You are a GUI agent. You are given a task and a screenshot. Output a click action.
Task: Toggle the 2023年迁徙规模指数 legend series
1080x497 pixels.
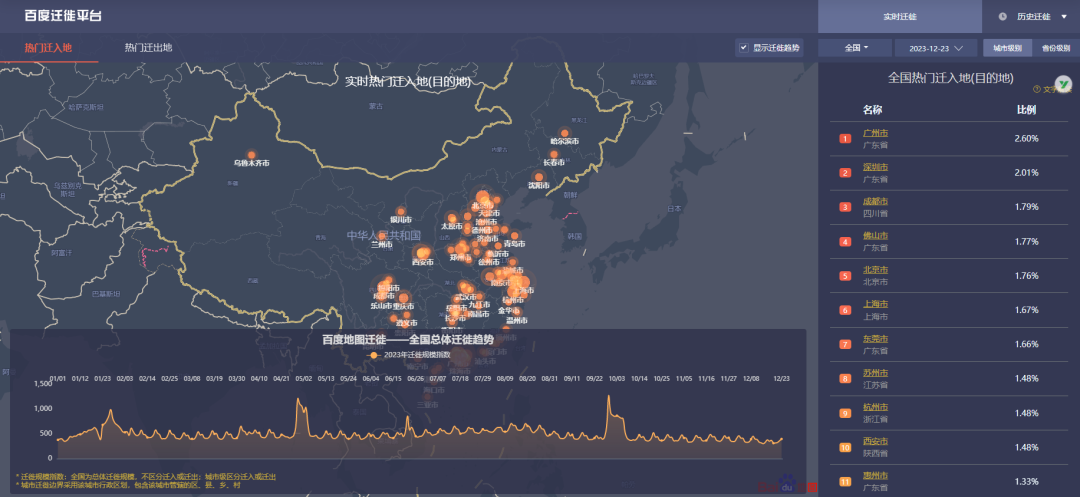click(410, 355)
